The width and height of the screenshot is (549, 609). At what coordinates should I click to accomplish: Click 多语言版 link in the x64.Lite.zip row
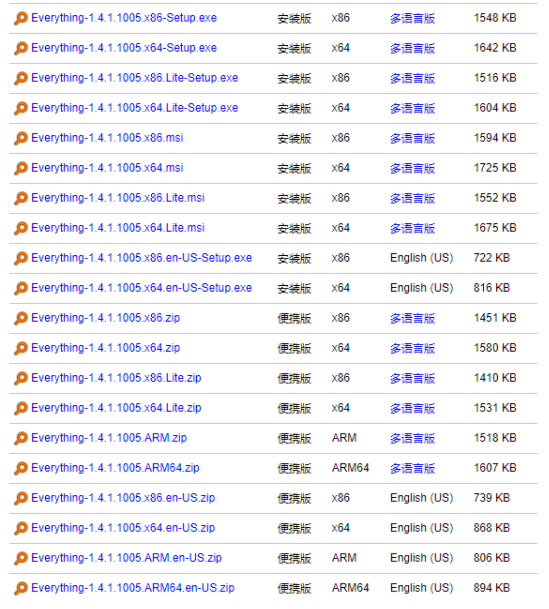click(412, 408)
